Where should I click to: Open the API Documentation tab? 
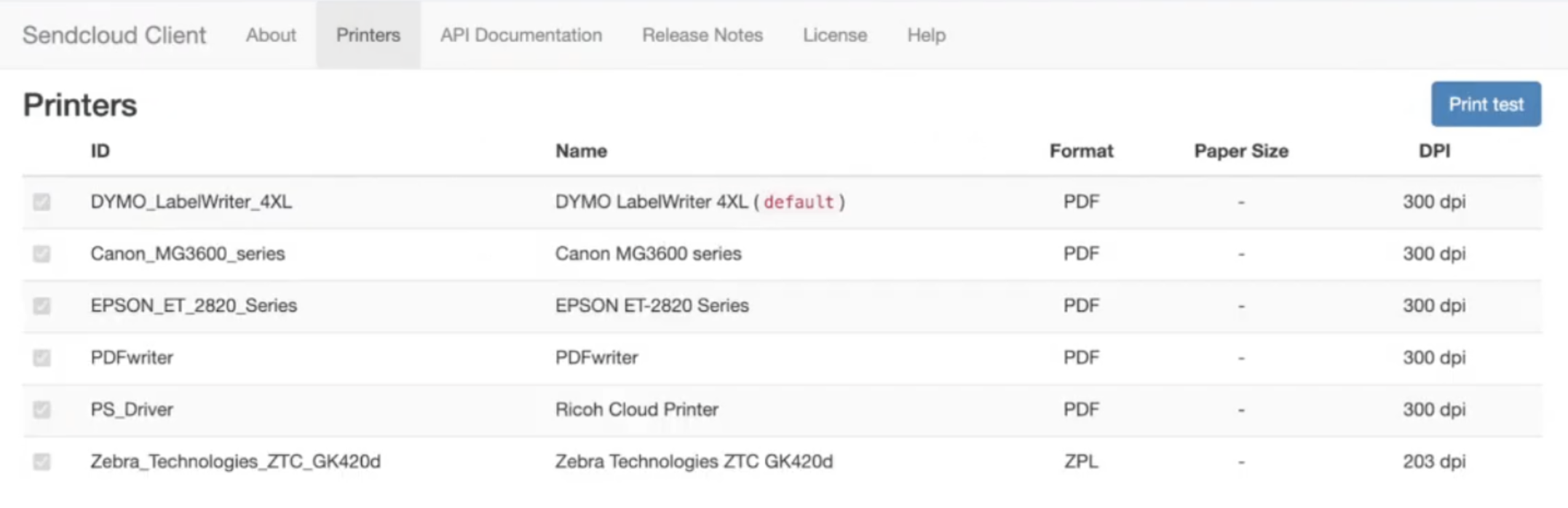pyautogui.click(x=521, y=35)
